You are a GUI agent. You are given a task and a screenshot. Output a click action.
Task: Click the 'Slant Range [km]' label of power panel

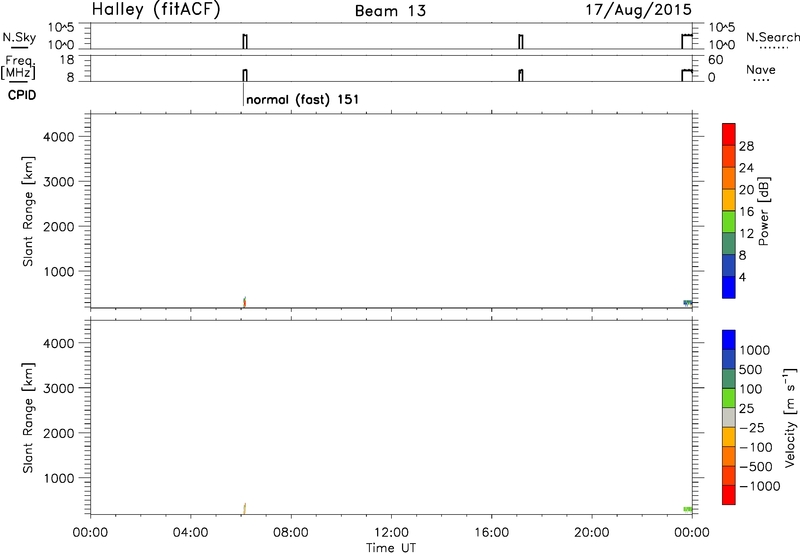click(28, 211)
